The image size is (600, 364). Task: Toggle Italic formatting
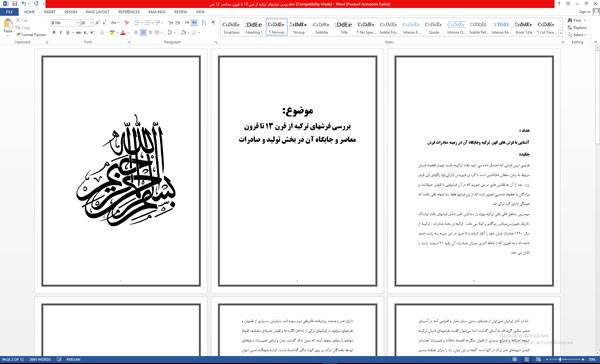[x=60, y=33]
